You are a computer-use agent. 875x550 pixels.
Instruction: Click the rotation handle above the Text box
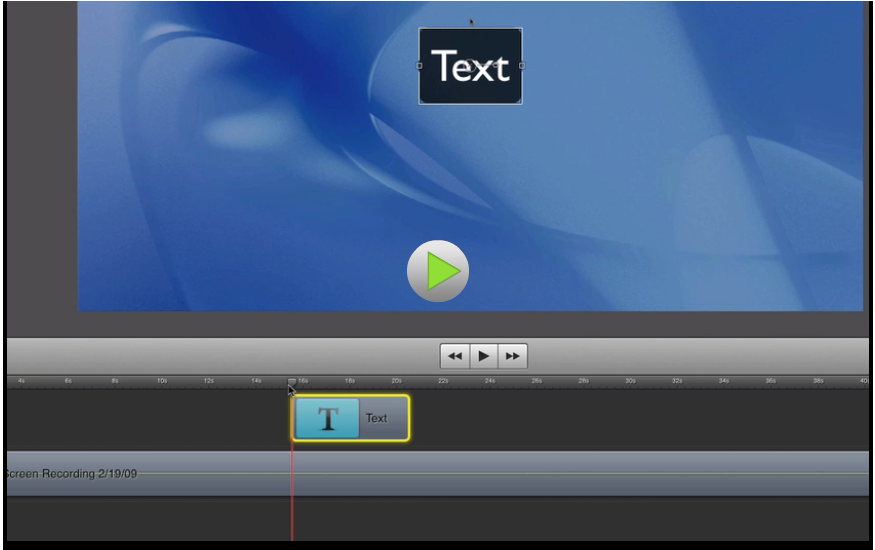(471, 21)
